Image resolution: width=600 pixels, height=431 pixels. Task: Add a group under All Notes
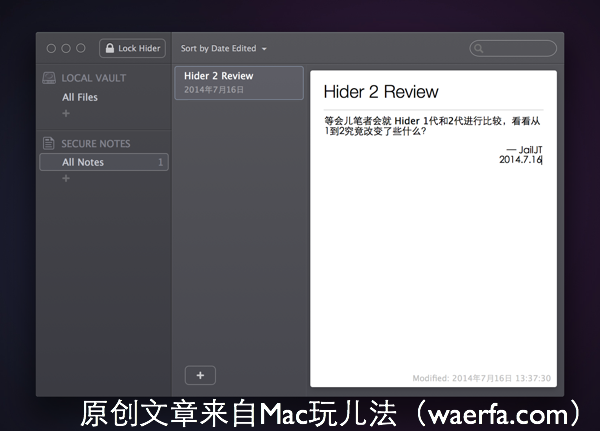pyautogui.click(x=66, y=178)
